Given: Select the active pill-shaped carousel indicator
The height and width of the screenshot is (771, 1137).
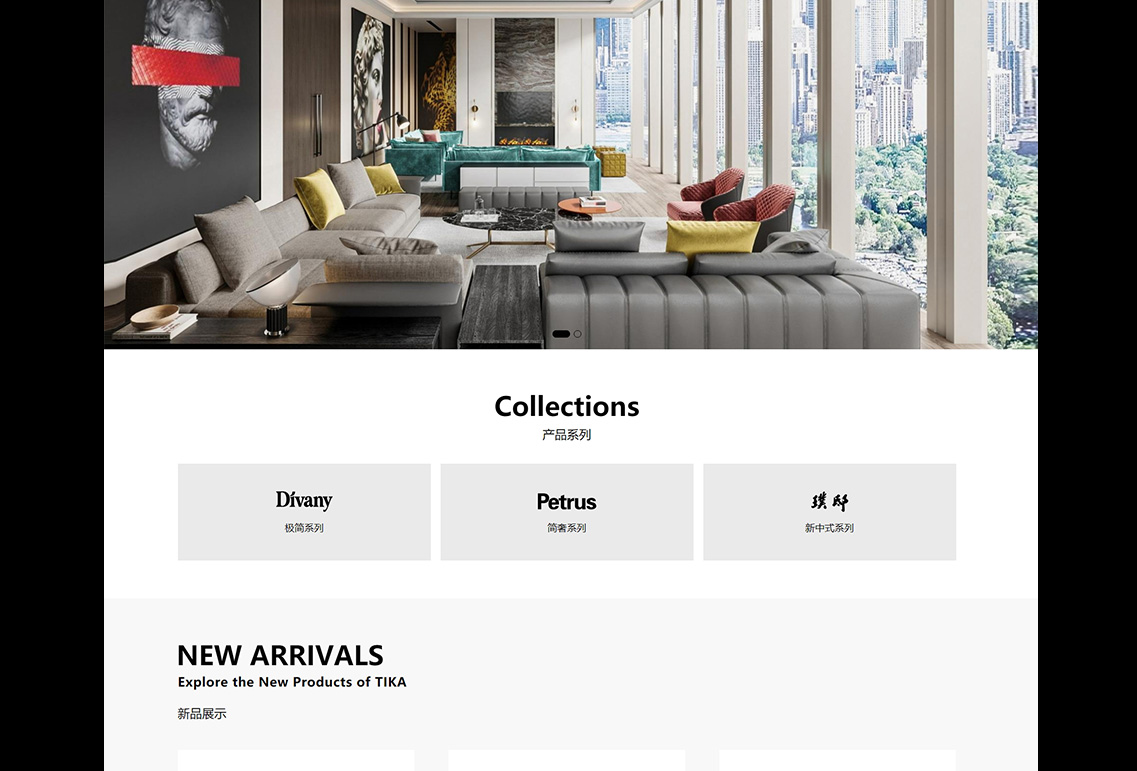Looking at the screenshot, I should [561, 334].
